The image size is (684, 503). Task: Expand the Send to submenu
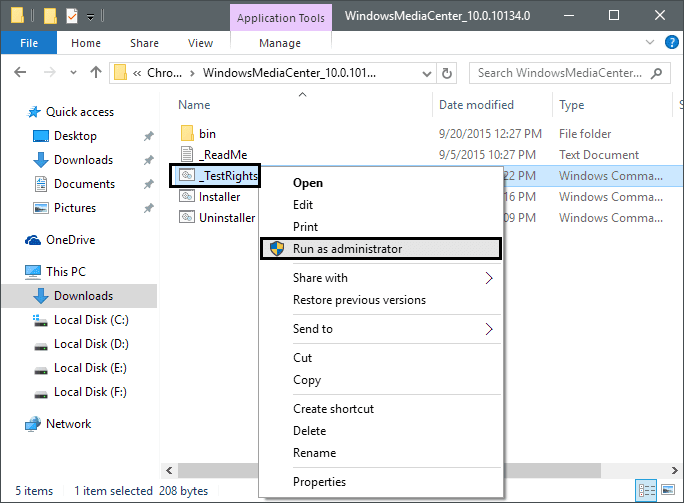click(381, 329)
